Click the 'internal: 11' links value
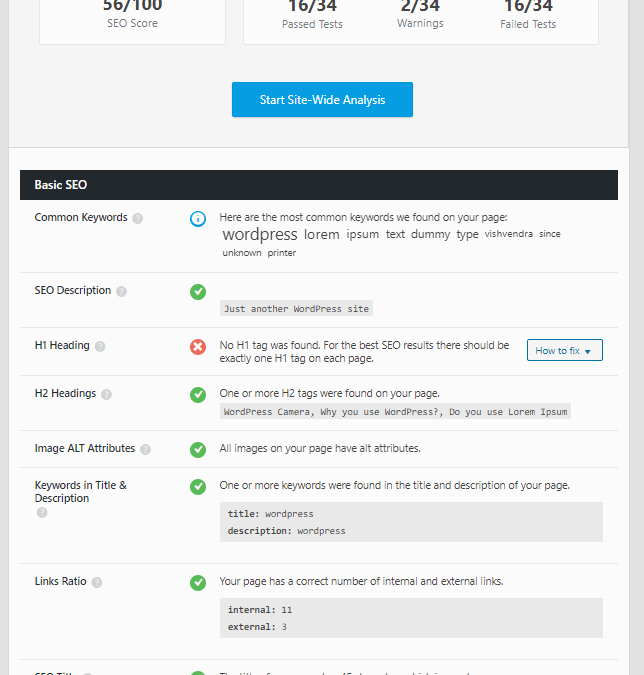The image size is (644, 675). pyautogui.click(x=260, y=610)
